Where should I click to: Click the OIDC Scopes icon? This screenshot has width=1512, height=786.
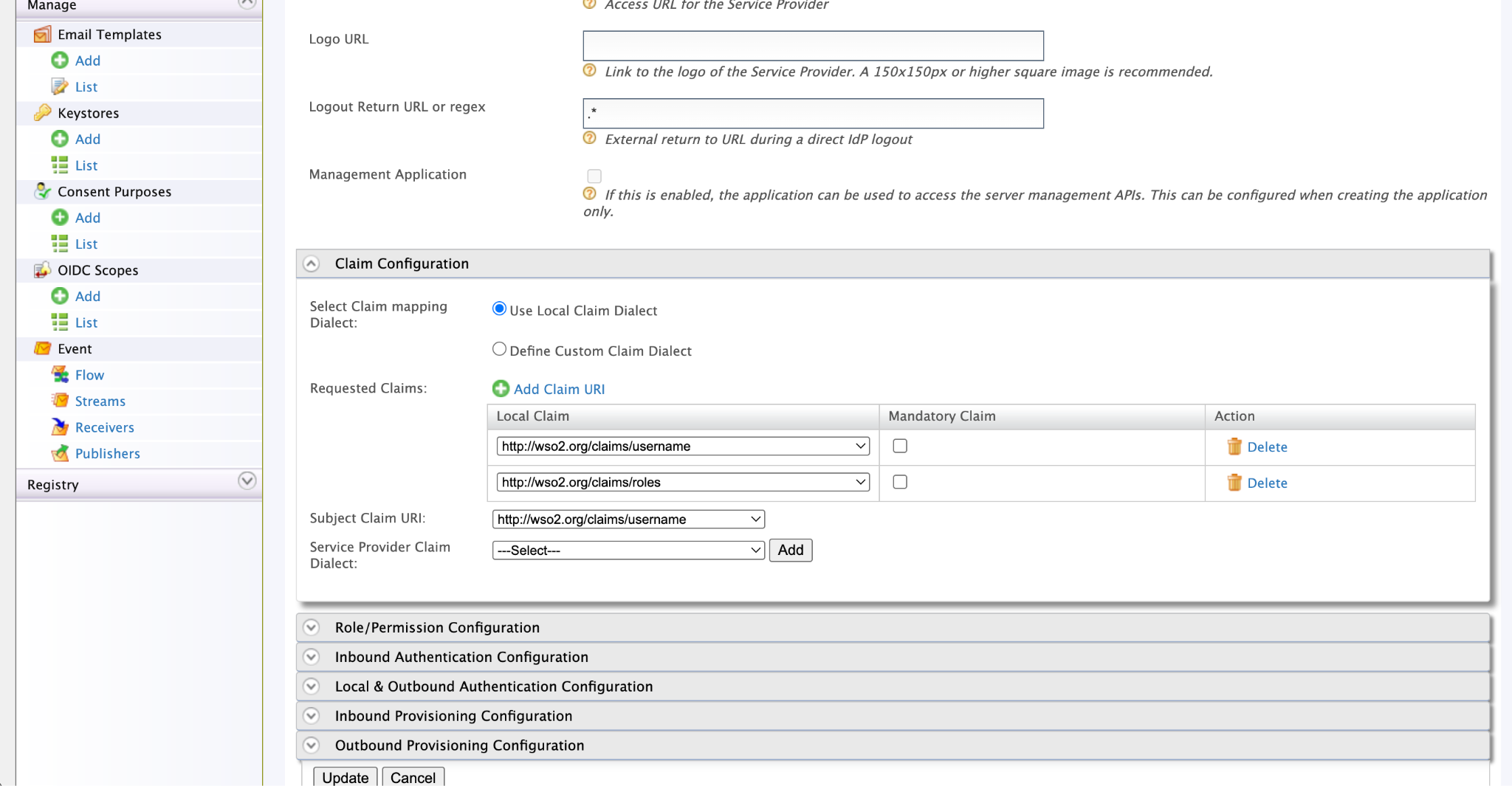tap(43, 270)
